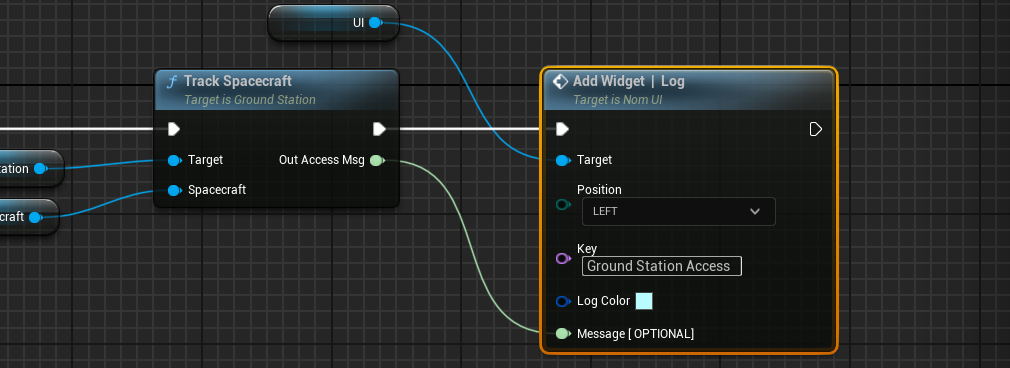
Task: Click the Target pin on Track Spacecraft
Action: point(174,160)
